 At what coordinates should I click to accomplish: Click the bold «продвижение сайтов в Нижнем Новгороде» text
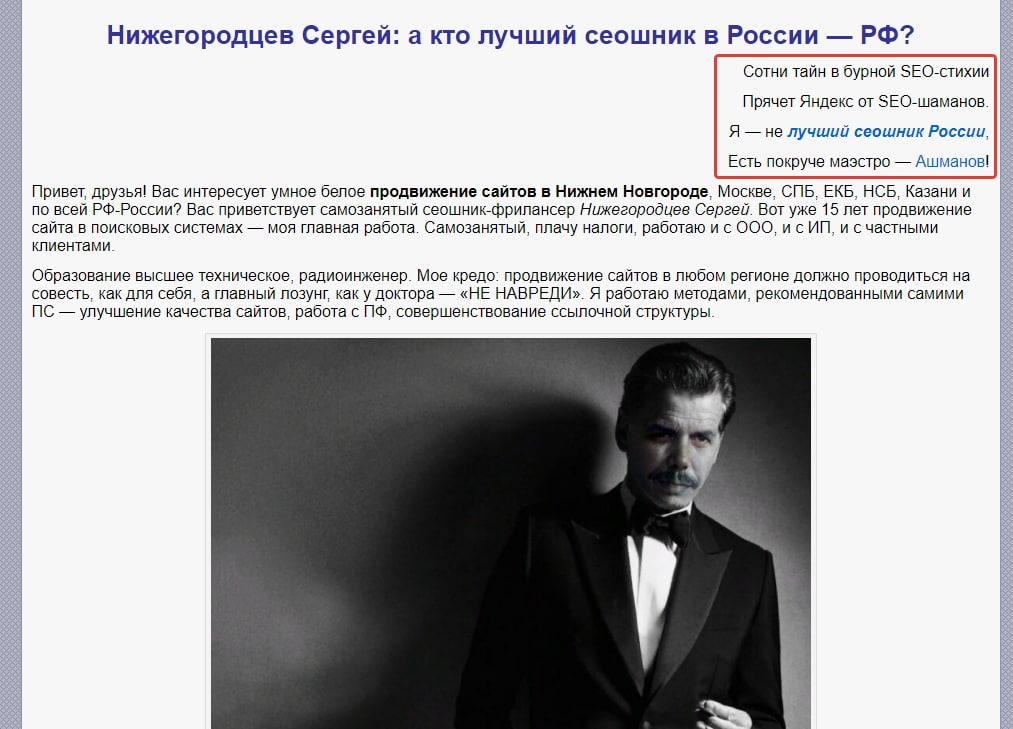(539, 192)
